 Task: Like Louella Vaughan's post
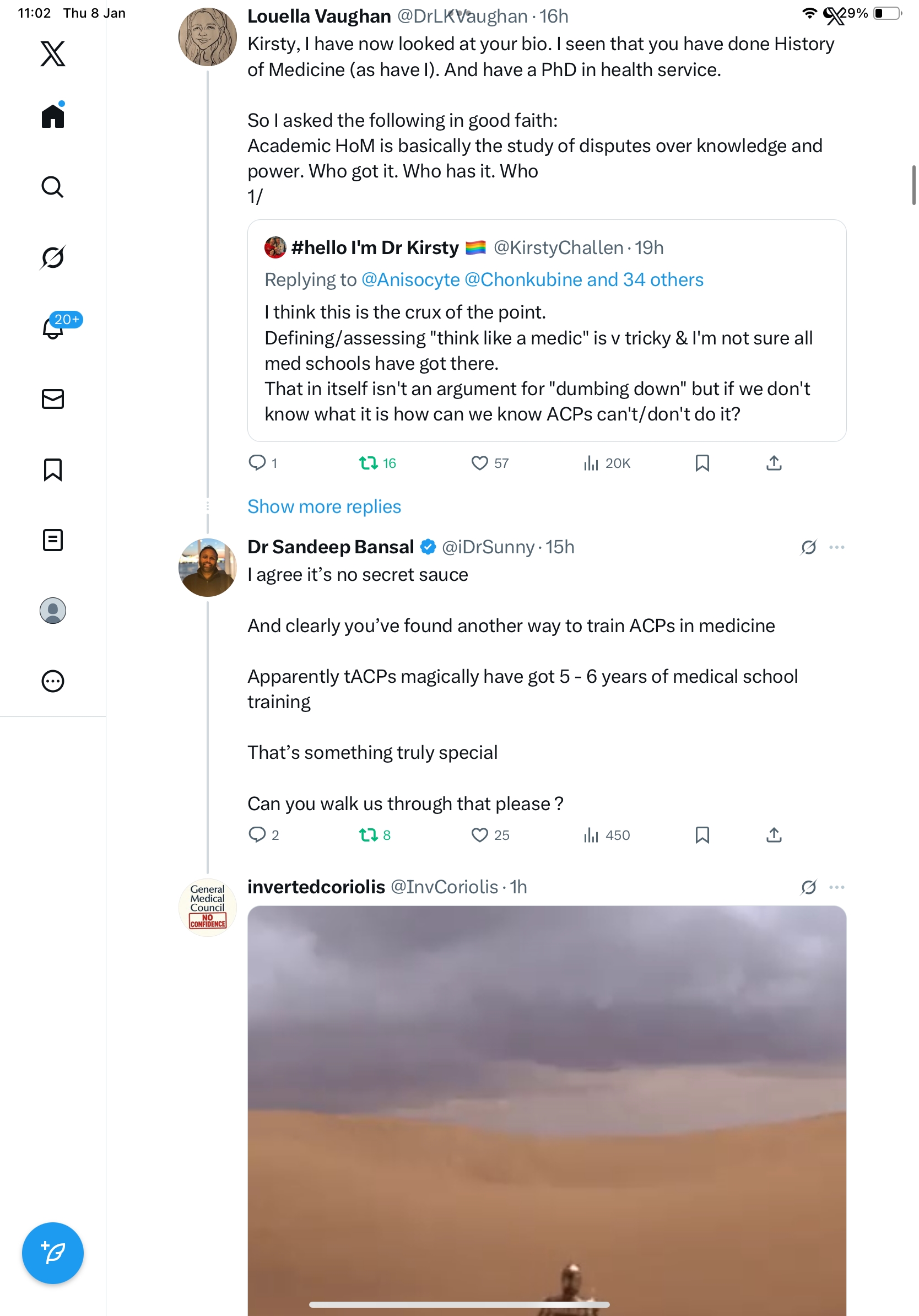tap(479, 463)
